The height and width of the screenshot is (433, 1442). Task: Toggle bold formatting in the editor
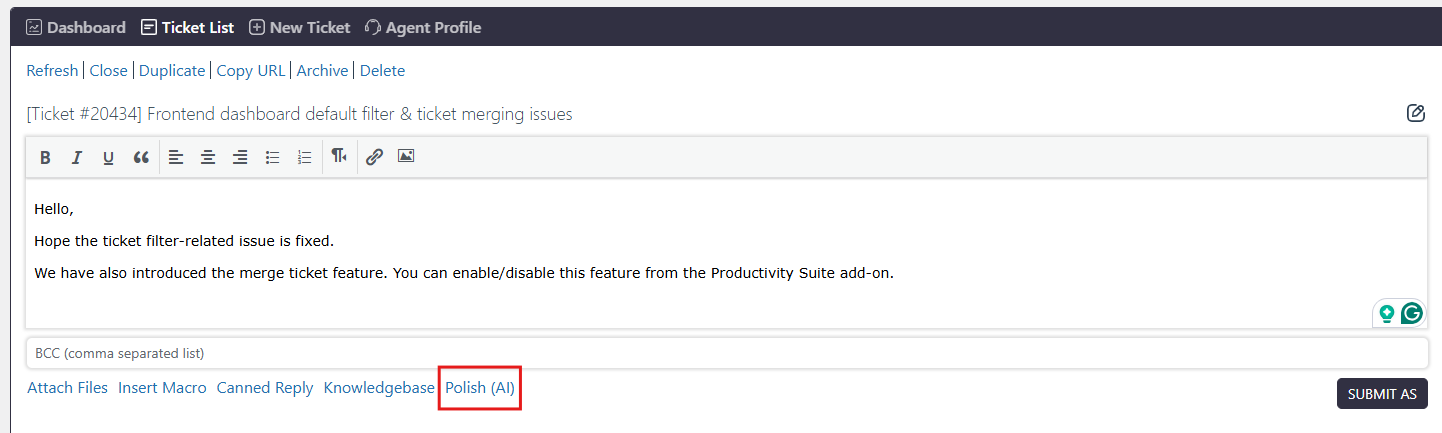(45, 157)
